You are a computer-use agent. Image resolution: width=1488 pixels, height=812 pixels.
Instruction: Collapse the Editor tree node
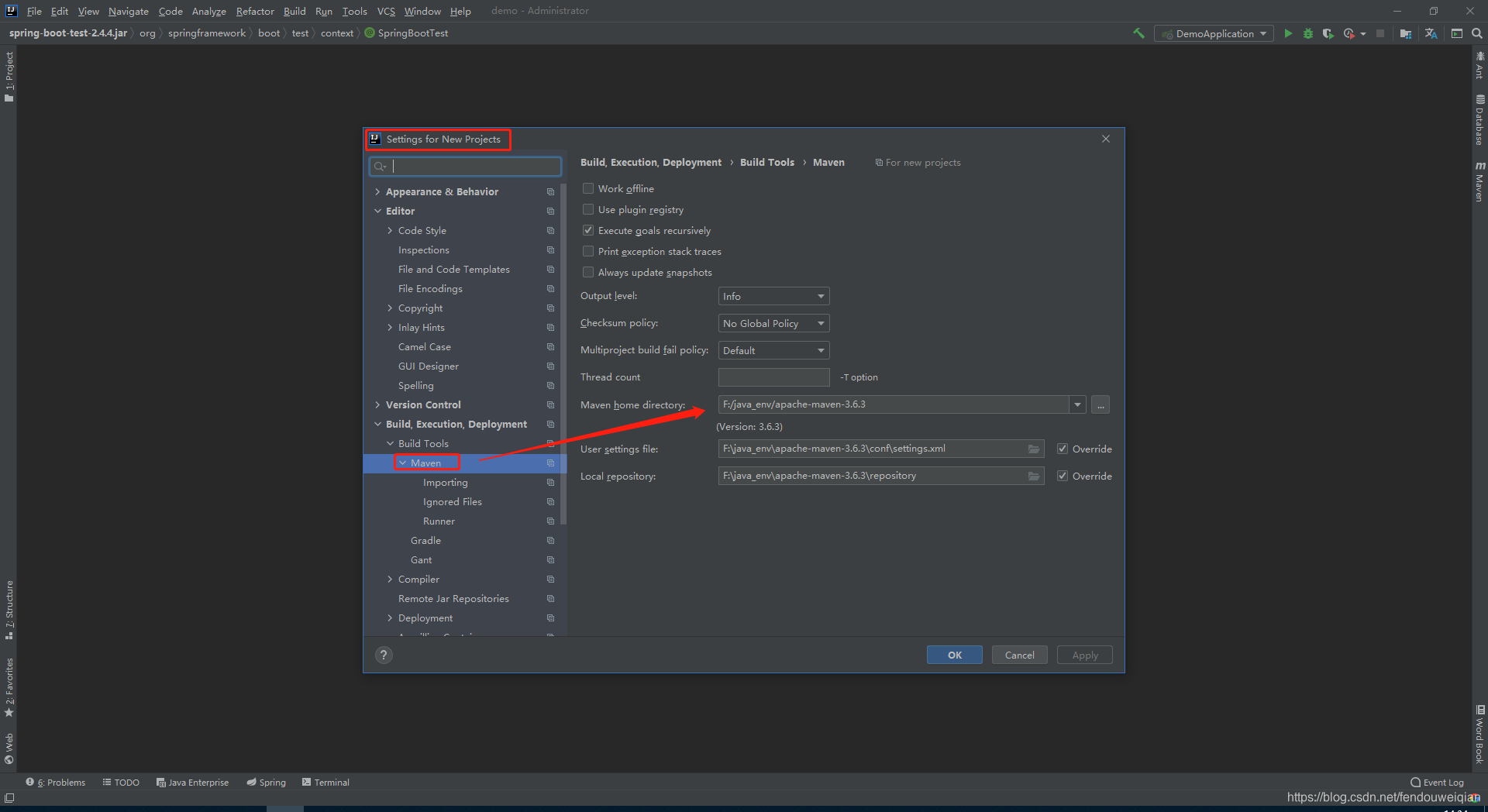(377, 211)
